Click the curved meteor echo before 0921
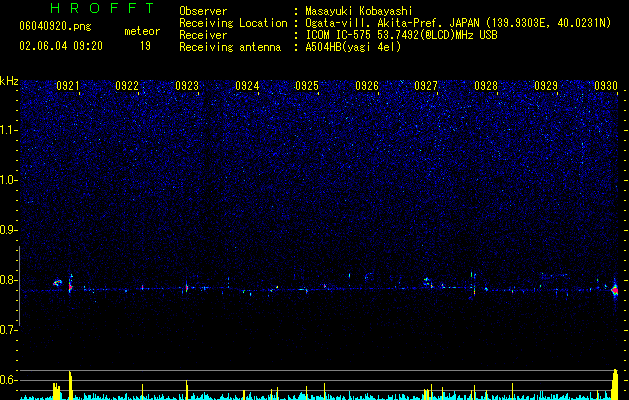 (57, 283)
